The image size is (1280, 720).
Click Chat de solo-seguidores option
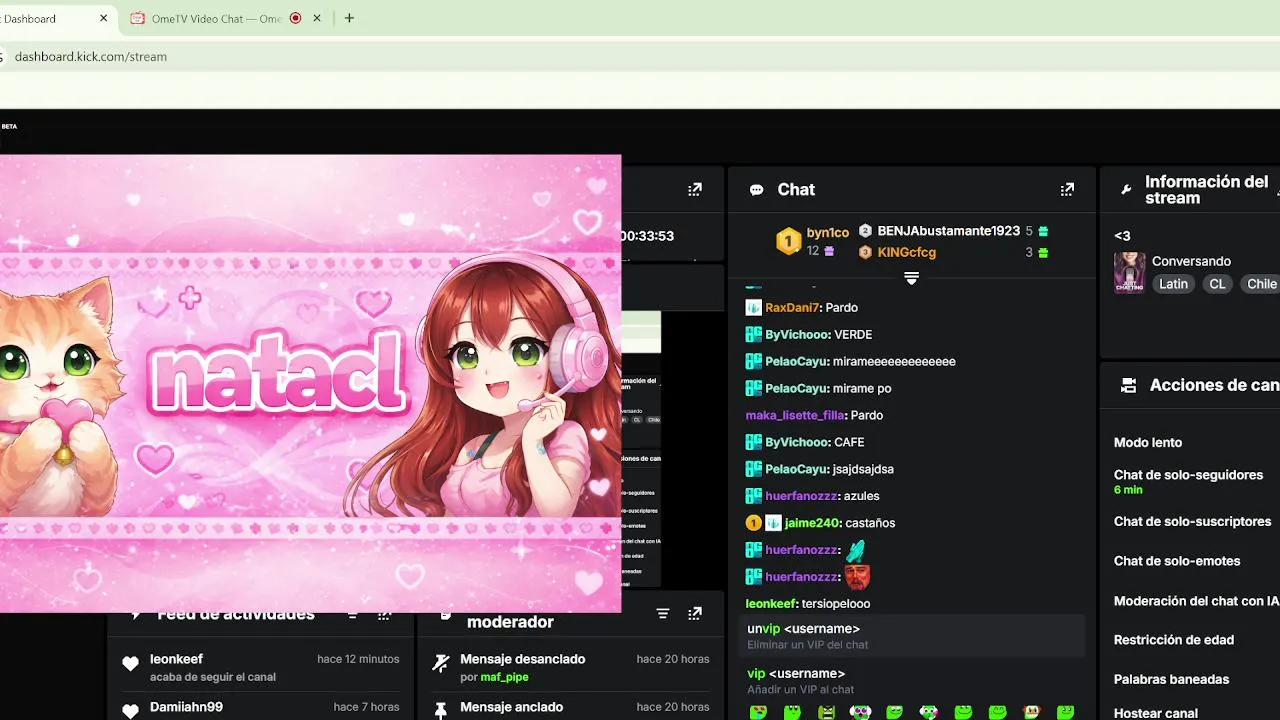(x=1188, y=475)
